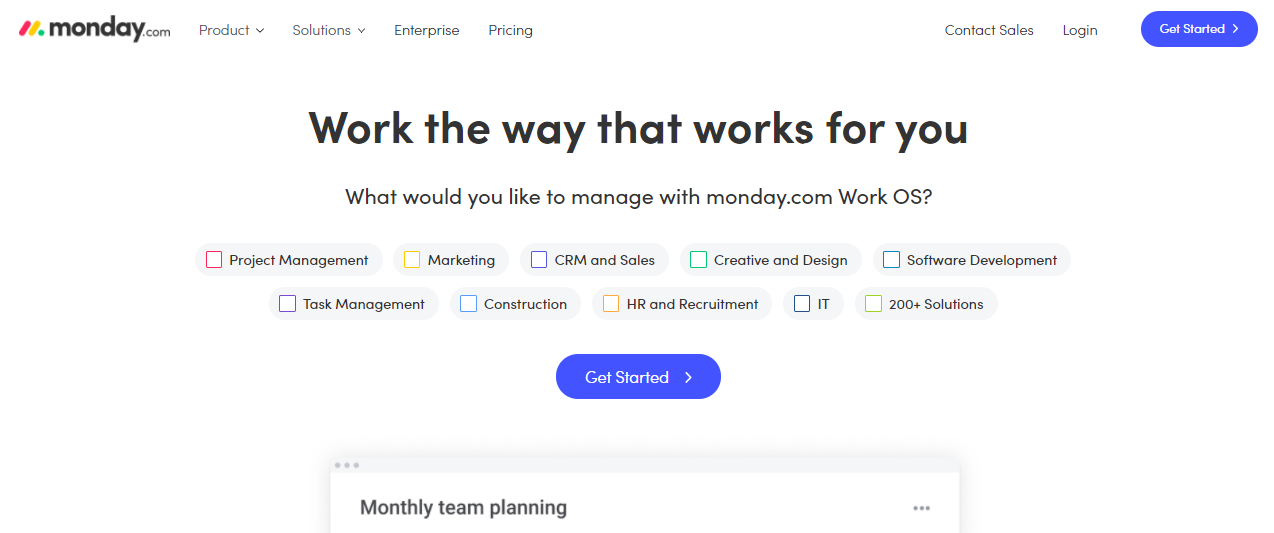Expand the Solutions dropdown menu
1274x533 pixels.
pyautogui.click(x=329, y=30)
